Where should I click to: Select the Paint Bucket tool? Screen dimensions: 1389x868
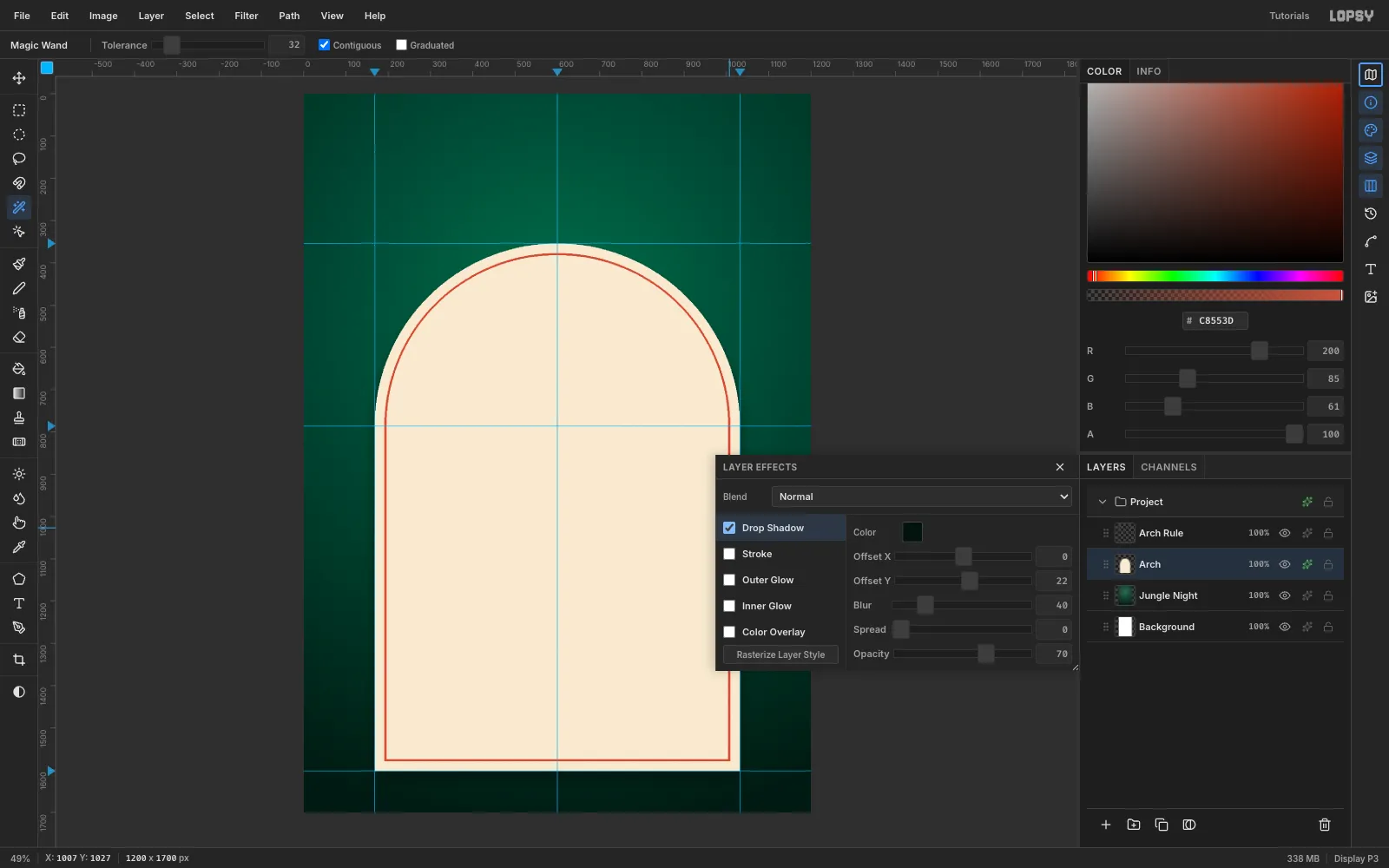coord(19,369)
